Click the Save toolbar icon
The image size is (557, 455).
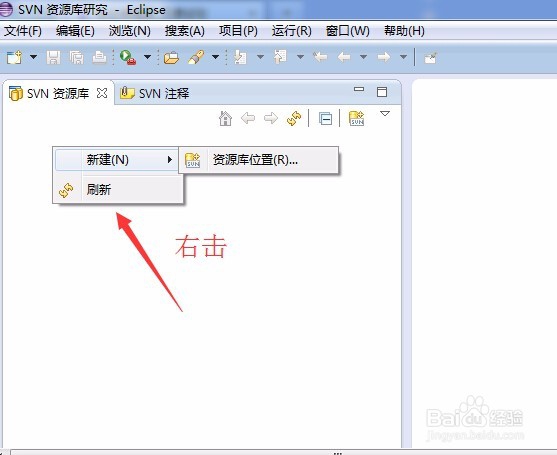pos(53,57)
